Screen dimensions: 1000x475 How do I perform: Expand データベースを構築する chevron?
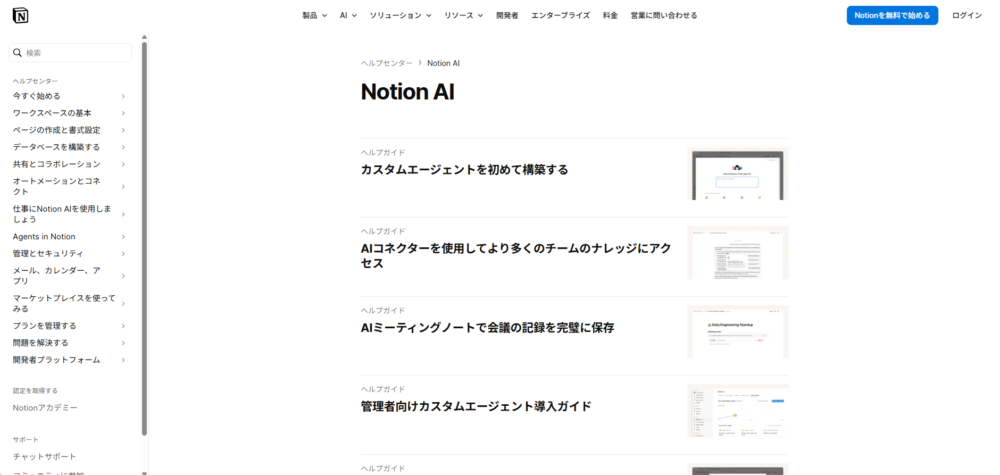(123, 147)
